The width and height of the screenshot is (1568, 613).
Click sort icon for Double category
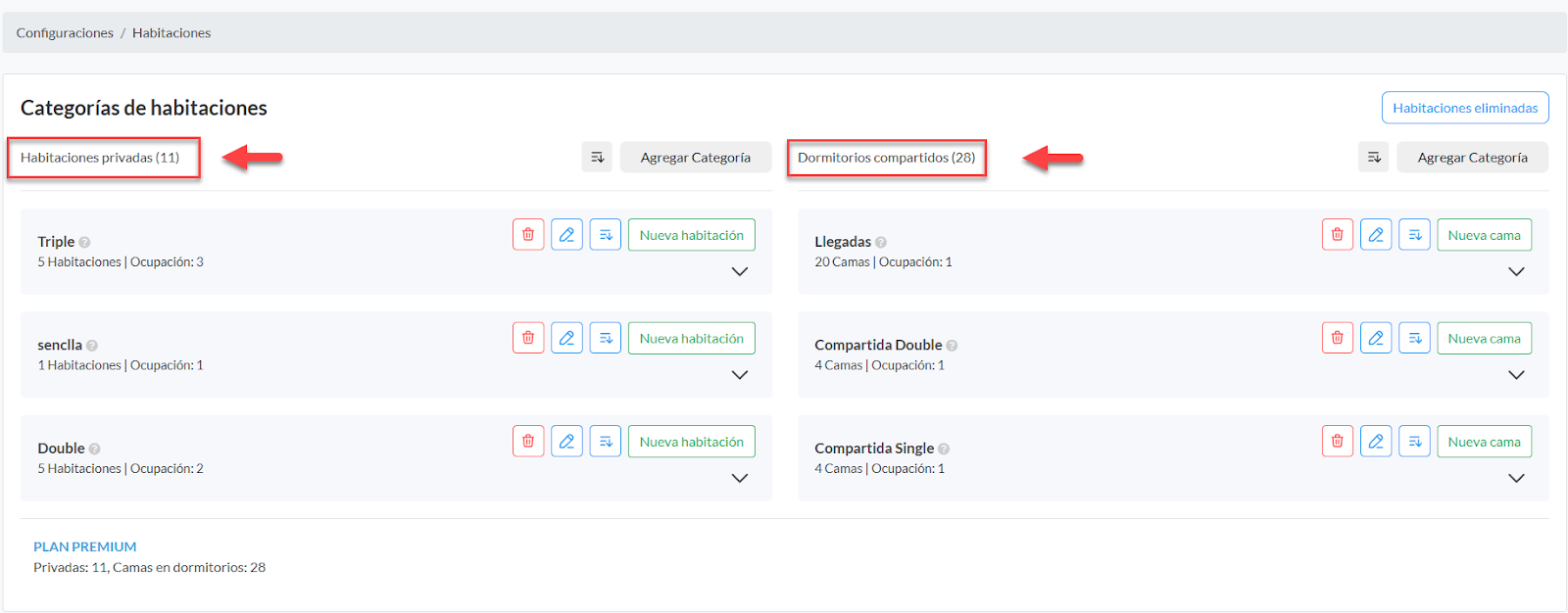tap(606, 442)
